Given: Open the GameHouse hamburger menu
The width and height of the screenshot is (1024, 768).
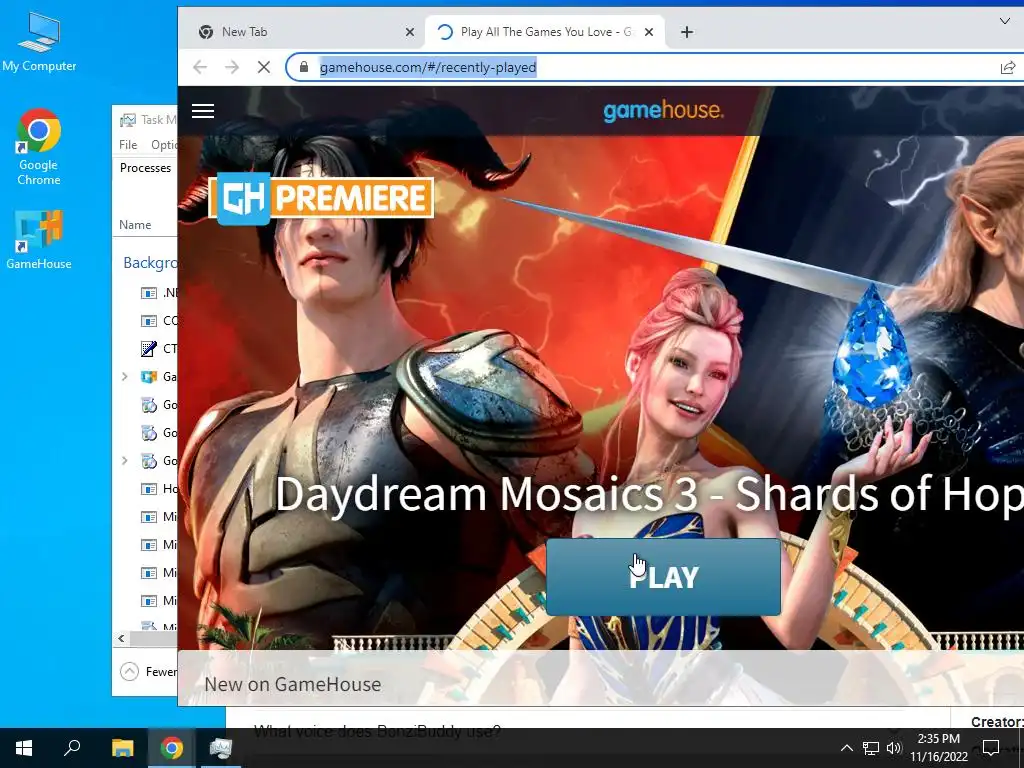Looking at the screenshot, I should click(202, 111).
